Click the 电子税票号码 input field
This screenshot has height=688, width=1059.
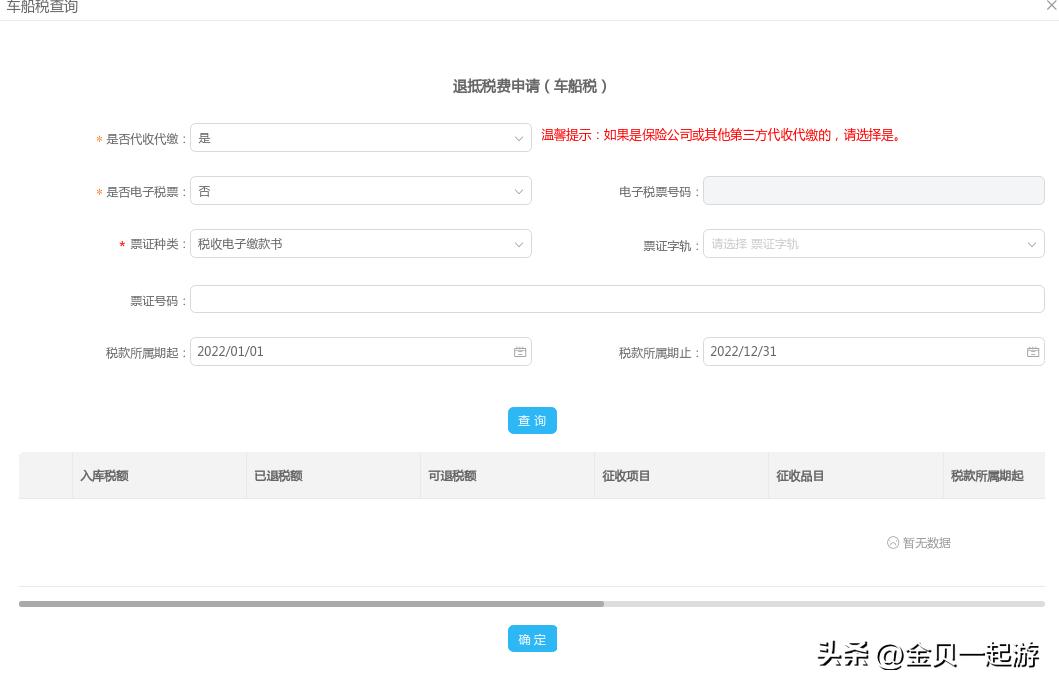click(873, 191)
